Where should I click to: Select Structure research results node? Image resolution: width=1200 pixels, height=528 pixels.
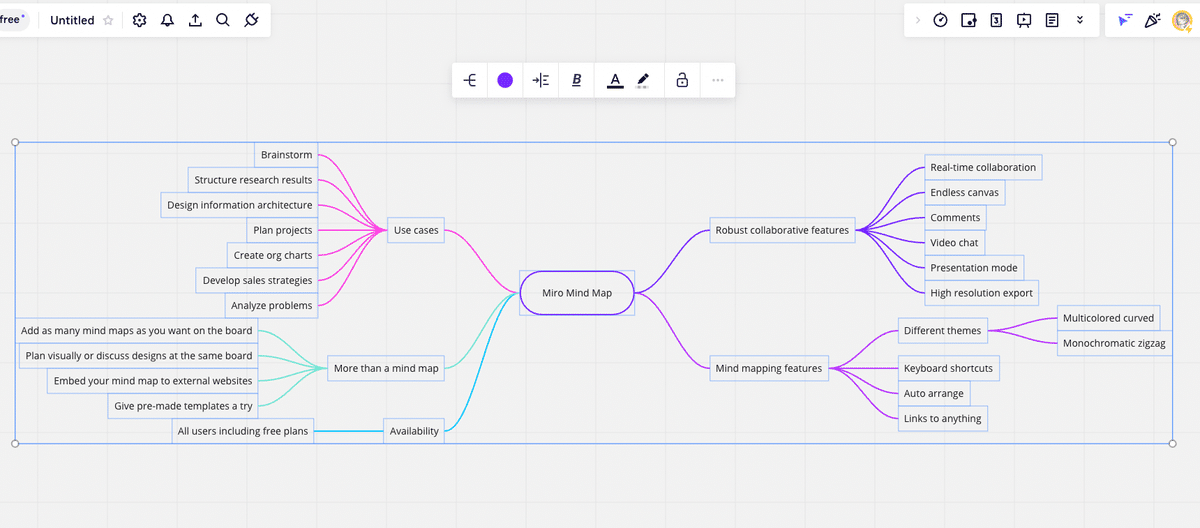[253, 180]
